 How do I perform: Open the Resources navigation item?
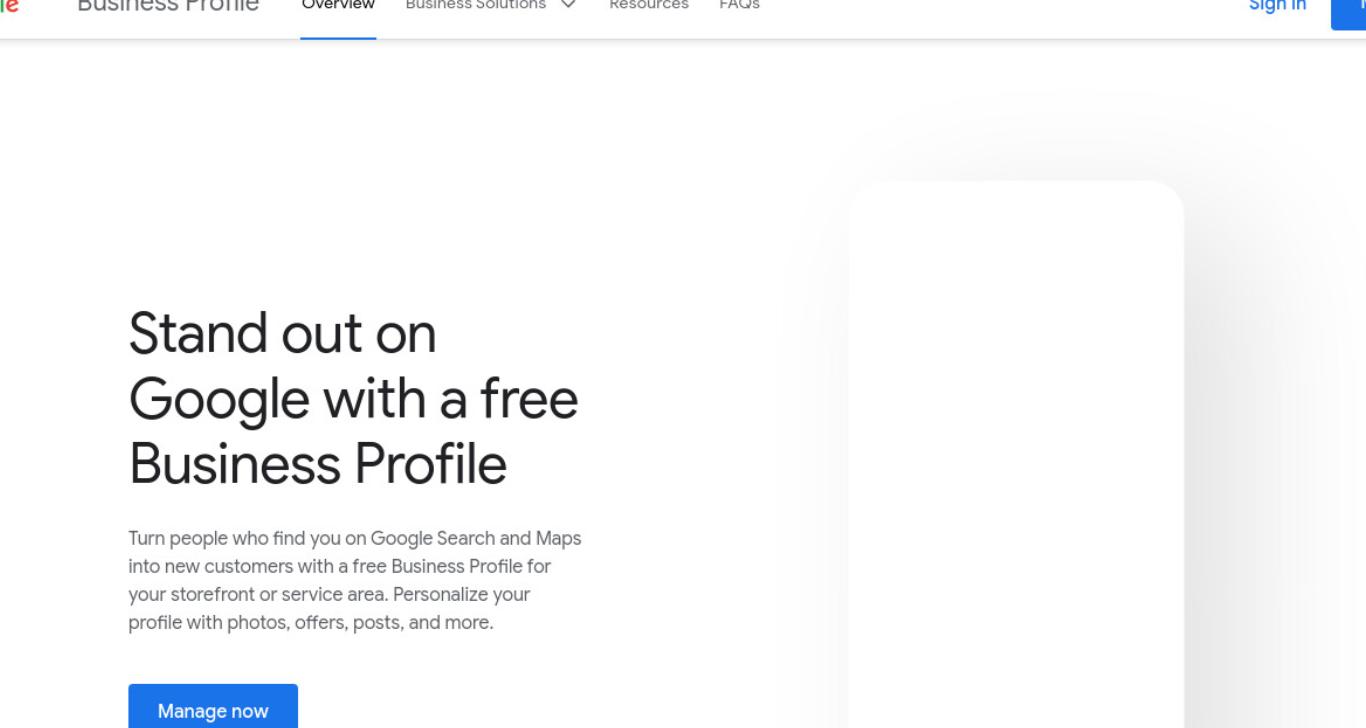coord(649,5)
